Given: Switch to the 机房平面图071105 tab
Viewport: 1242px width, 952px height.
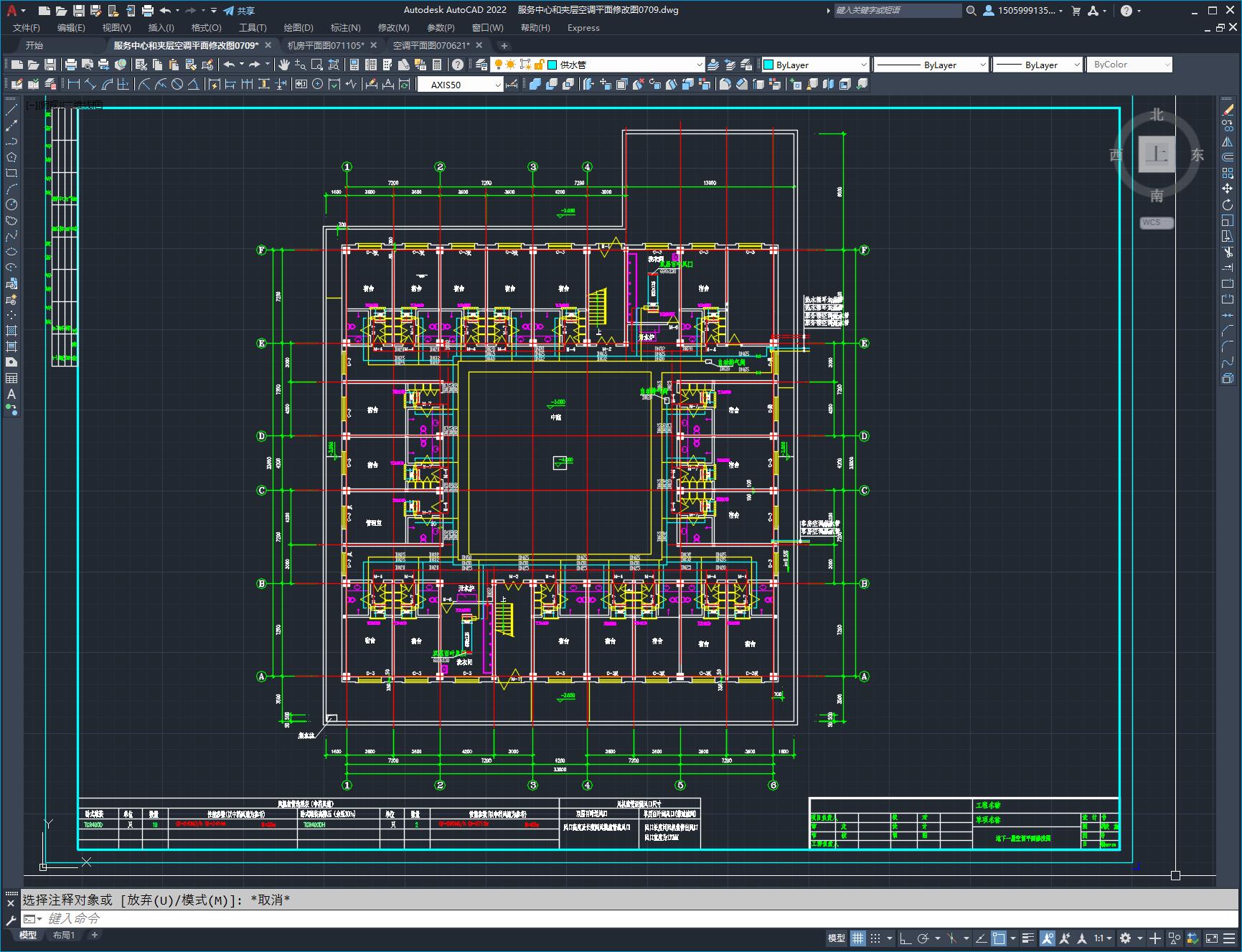Looking at the screenshot, I should (326, 45).
